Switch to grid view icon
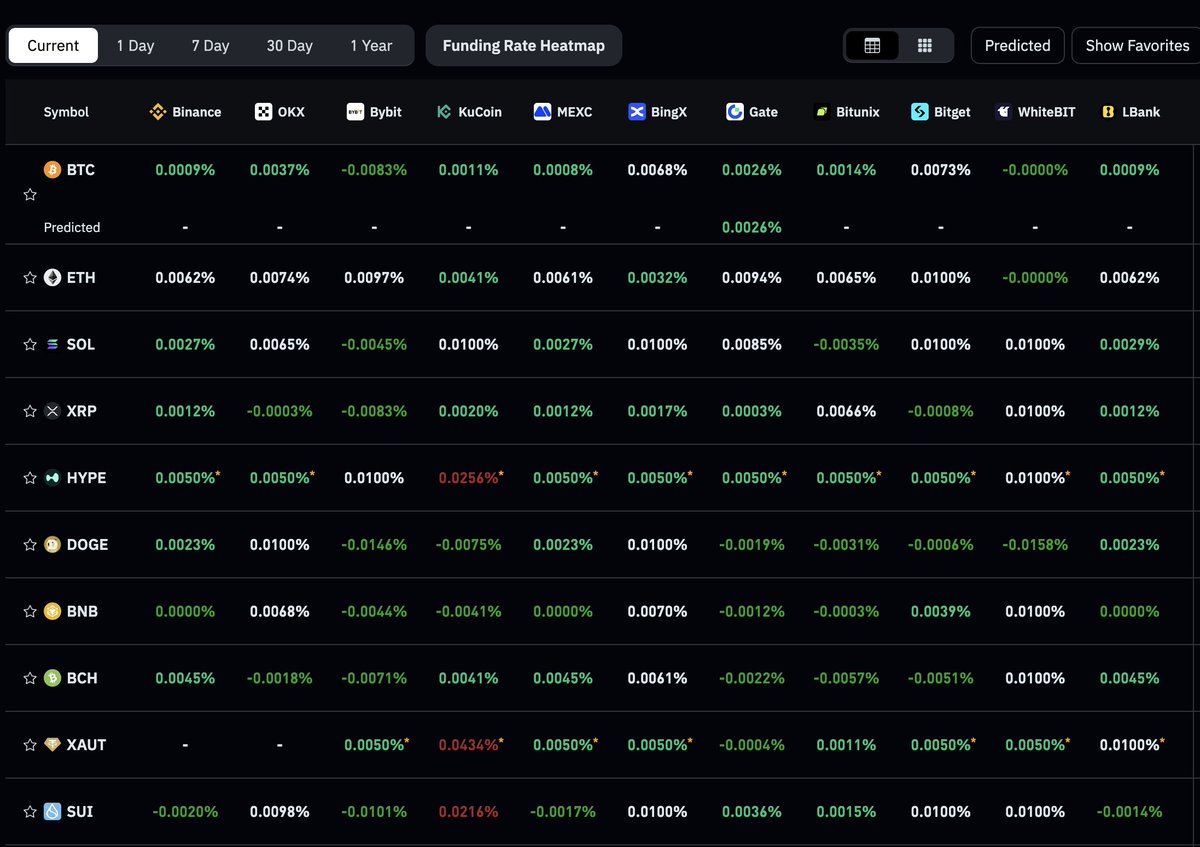 pyautogui.click(x=925, y=46)
